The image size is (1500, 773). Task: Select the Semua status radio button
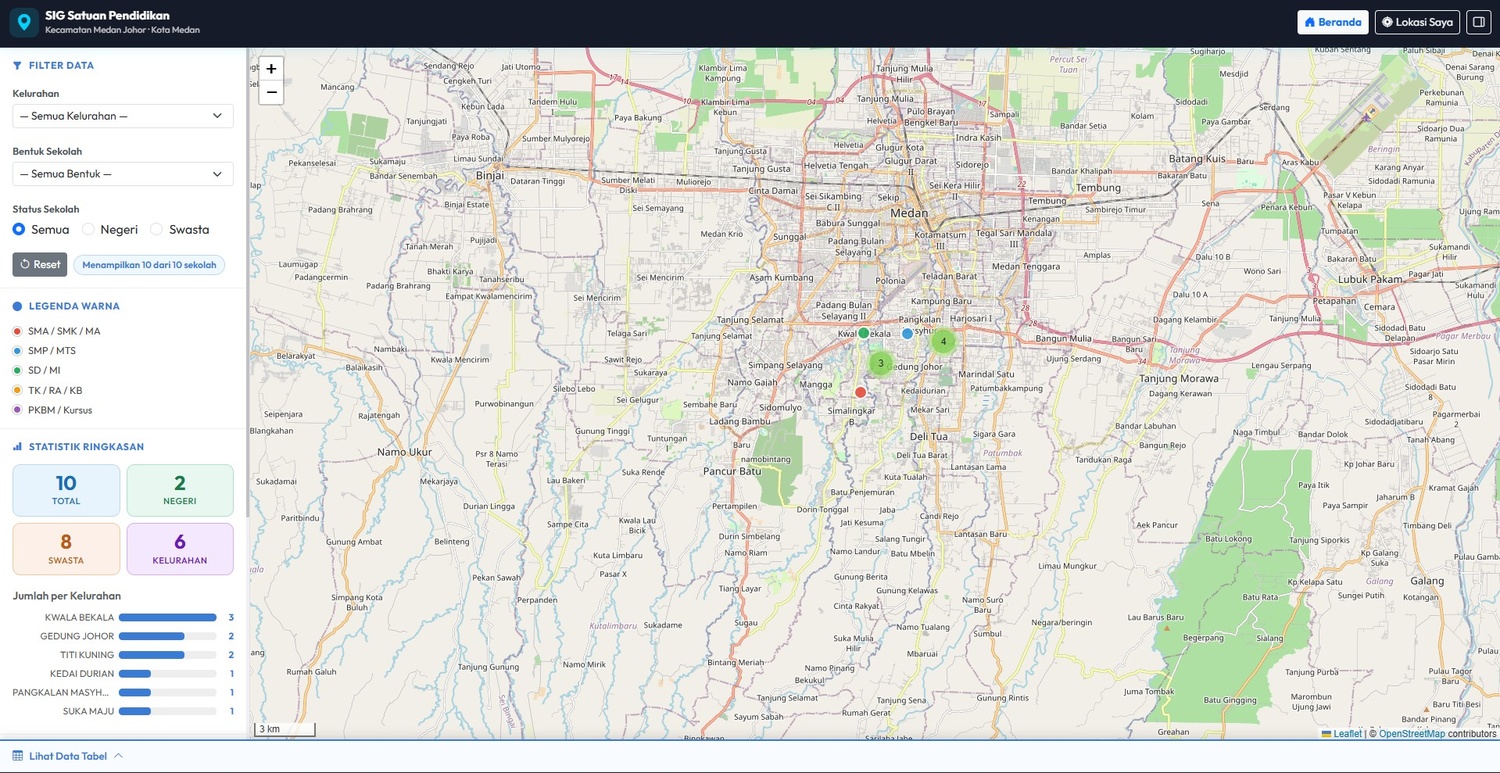(x=19, y=229)
